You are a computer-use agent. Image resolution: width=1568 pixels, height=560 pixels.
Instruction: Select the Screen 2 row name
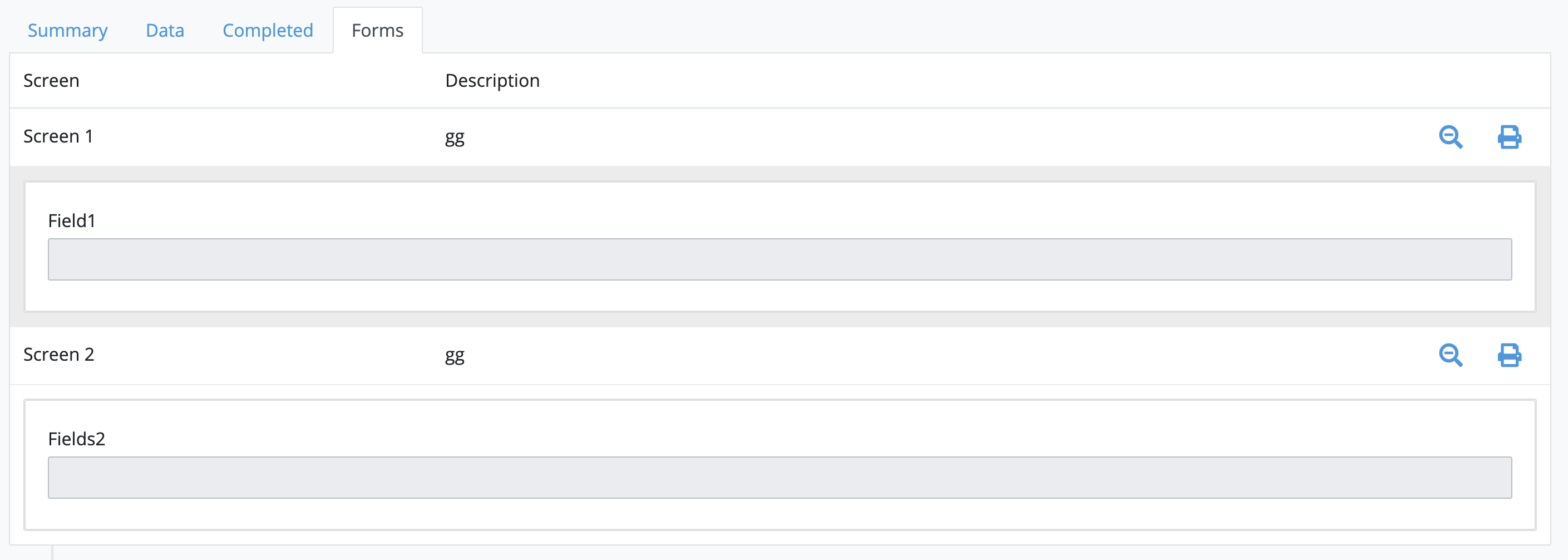(x=58, y=354)
